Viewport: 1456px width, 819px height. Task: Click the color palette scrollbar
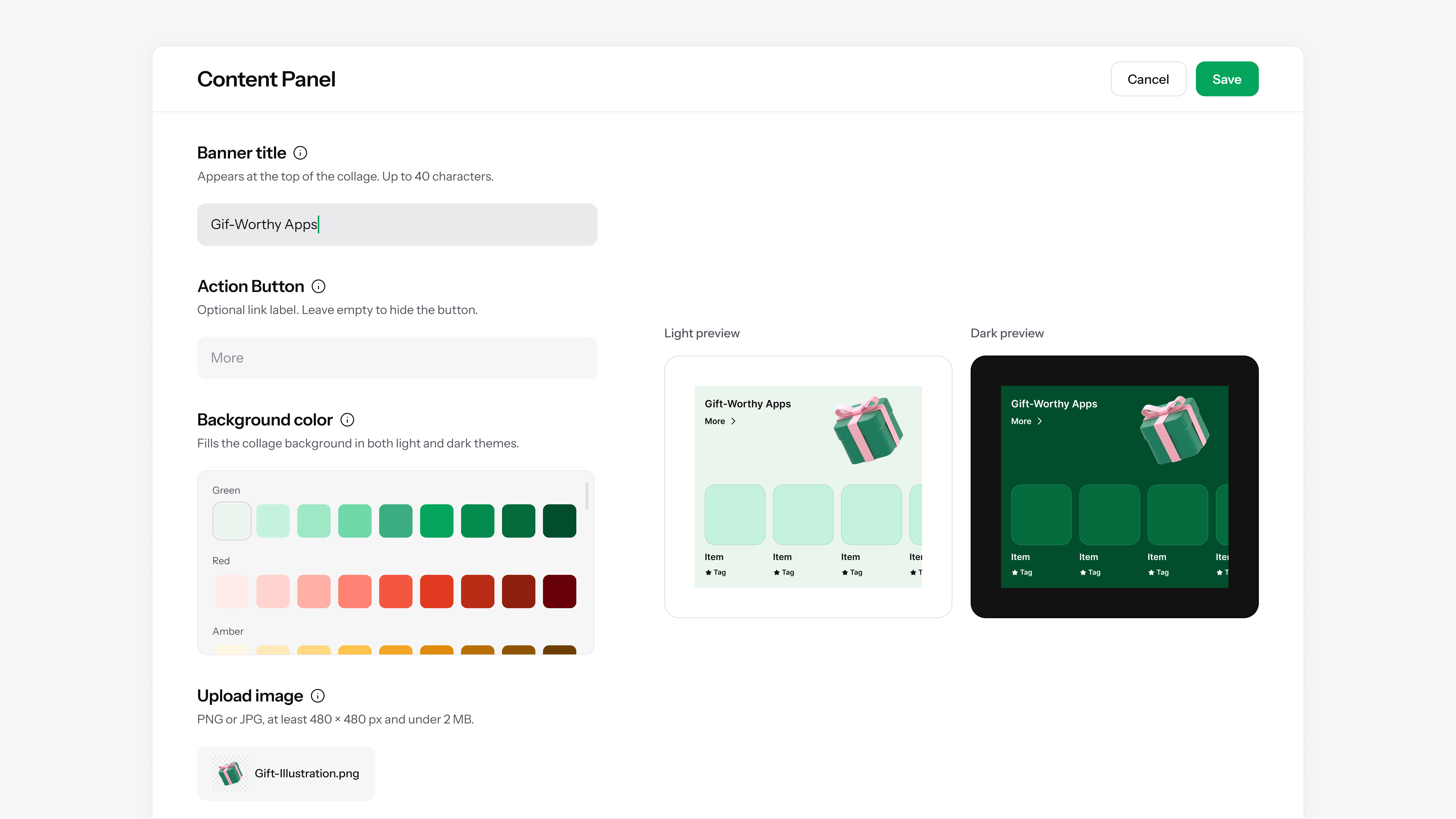587,496
